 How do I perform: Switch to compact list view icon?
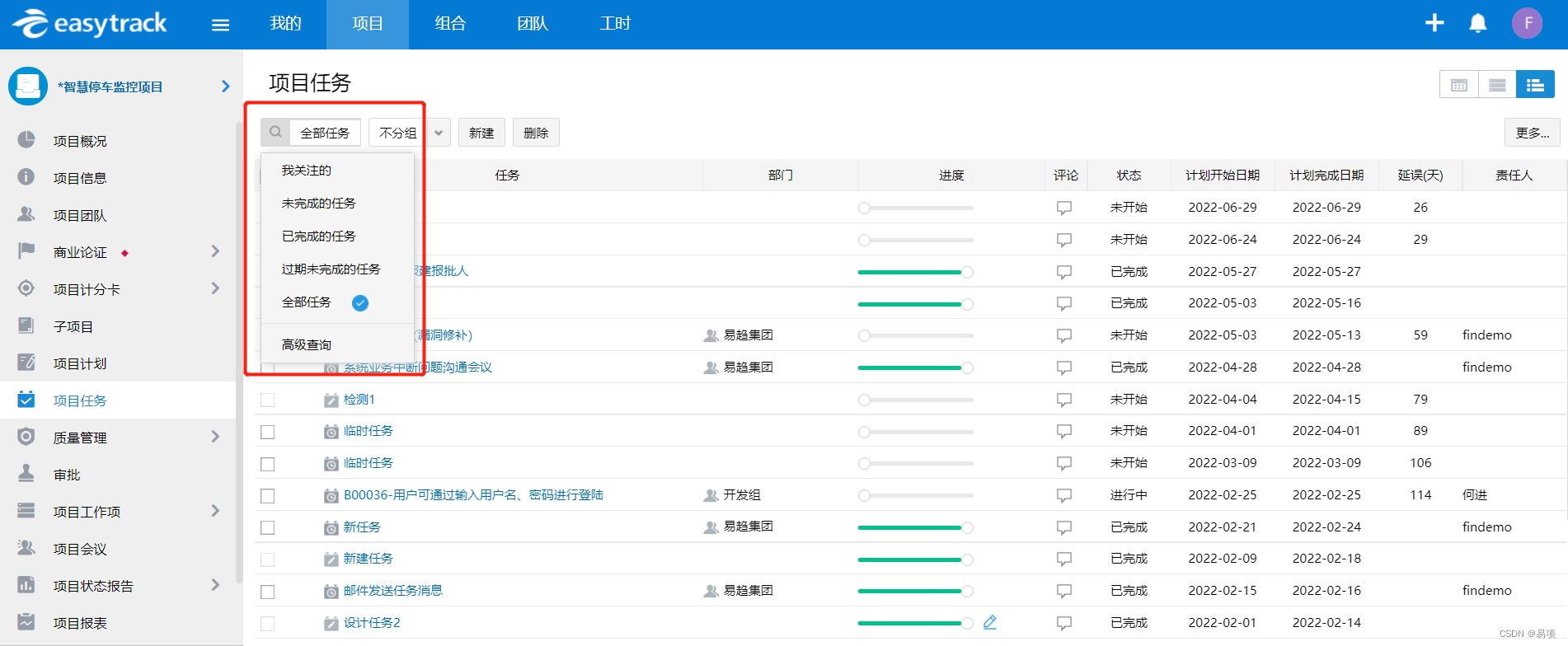[1497, 85]
